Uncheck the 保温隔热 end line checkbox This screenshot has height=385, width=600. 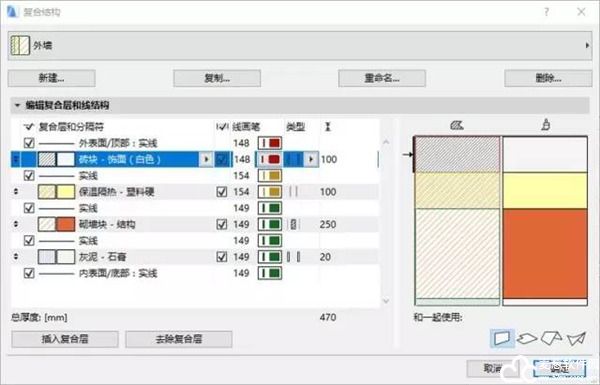tap(222, 192)
